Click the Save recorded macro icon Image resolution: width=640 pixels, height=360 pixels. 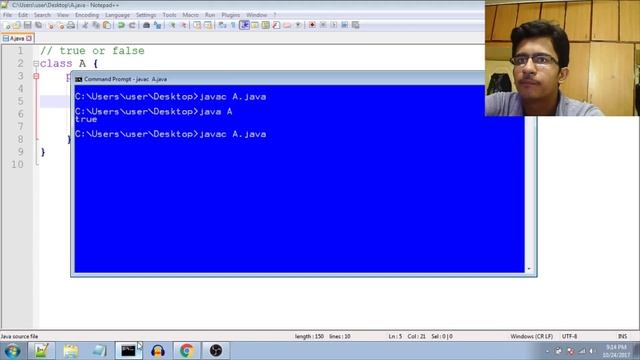coord(356,25)
